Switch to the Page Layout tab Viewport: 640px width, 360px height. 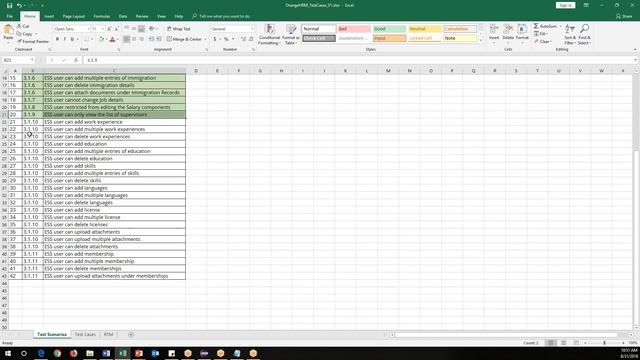click(x=73, y=16)
